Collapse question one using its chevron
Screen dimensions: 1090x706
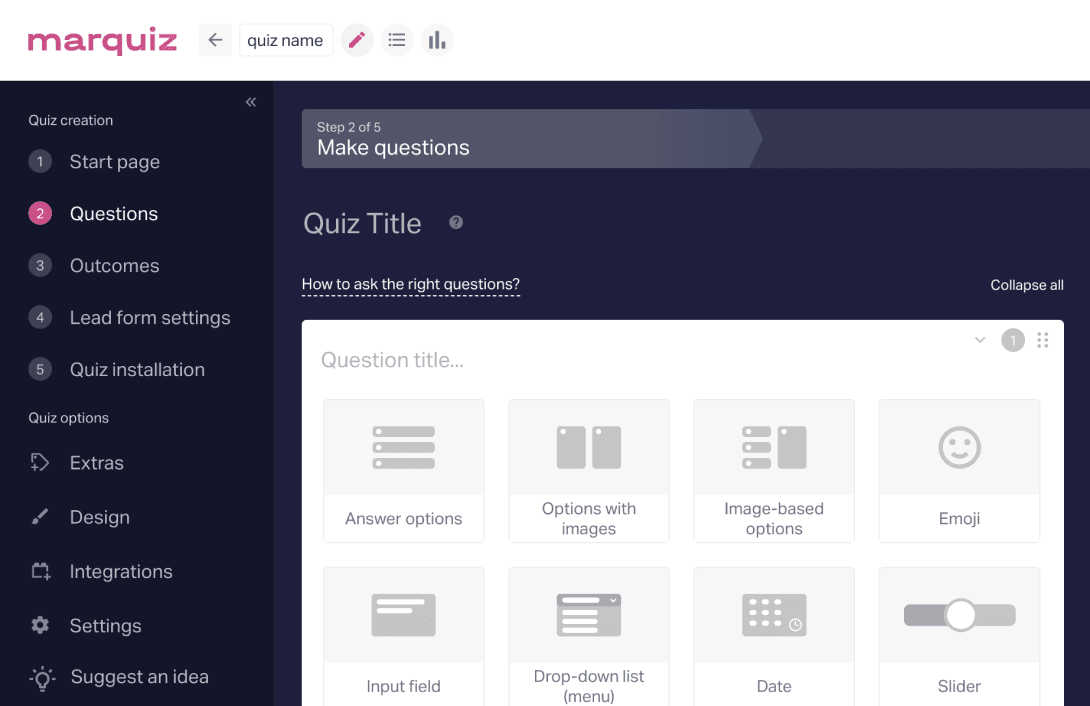click(980, 340)
